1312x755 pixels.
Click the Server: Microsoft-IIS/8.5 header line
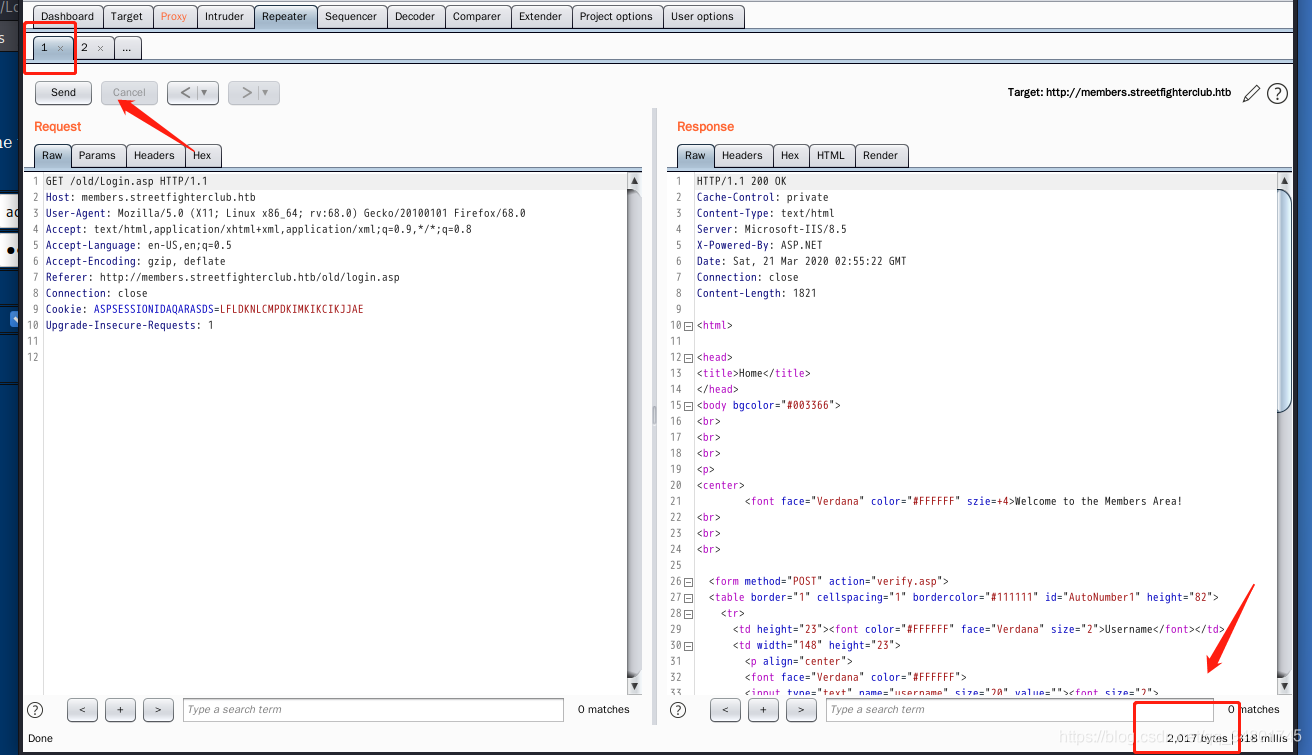pos(771,229)
